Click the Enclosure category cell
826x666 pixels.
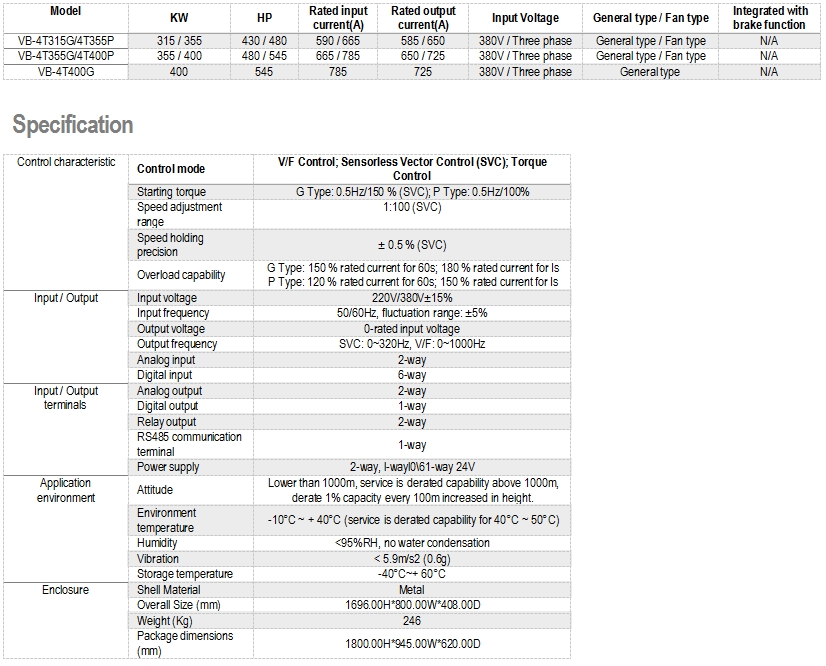click(66, 590)
